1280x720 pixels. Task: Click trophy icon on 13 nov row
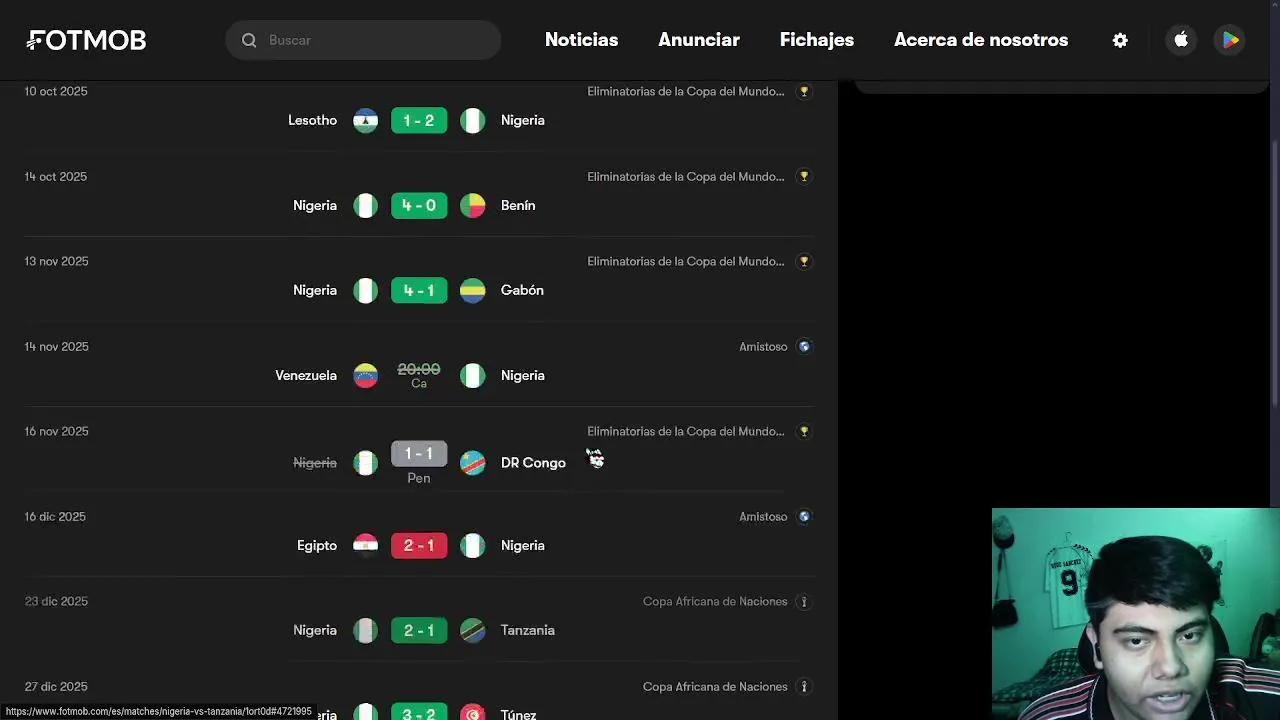(x=804, y=261)
